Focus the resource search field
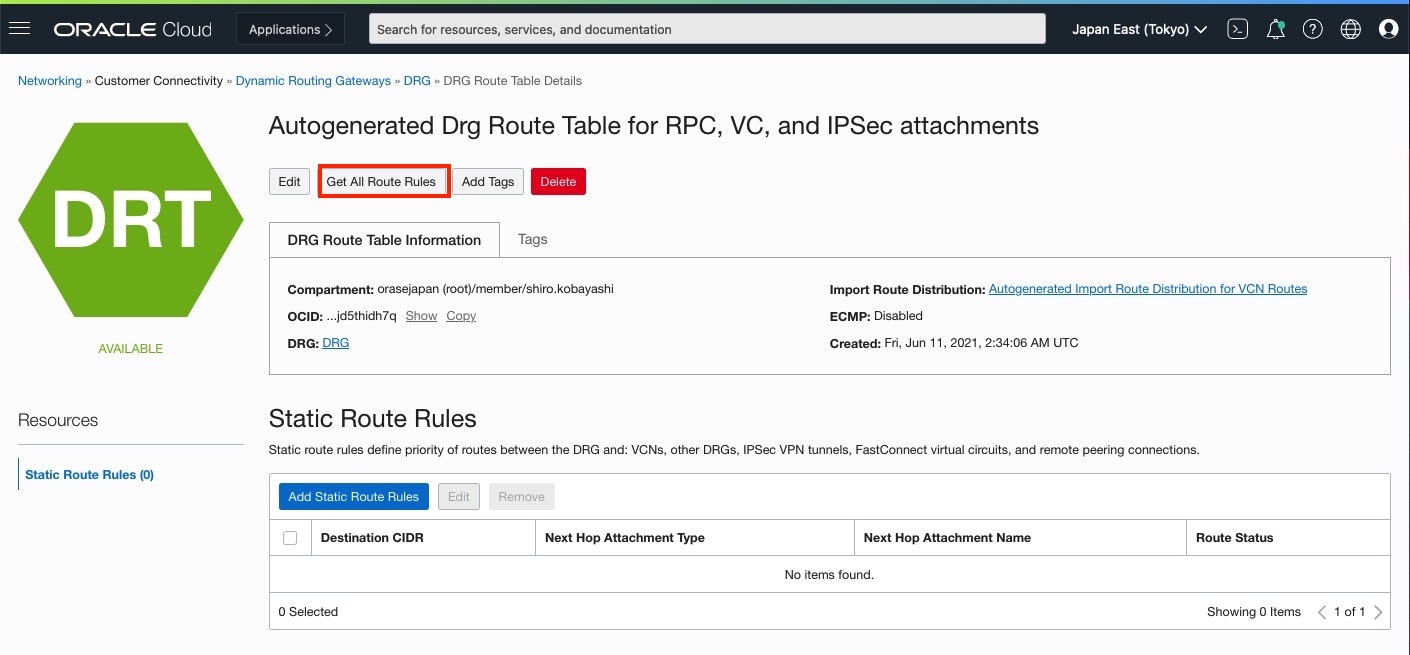The width and height of the screenshot is (1410, 655). pyautogui.click(x=707, y=29)
